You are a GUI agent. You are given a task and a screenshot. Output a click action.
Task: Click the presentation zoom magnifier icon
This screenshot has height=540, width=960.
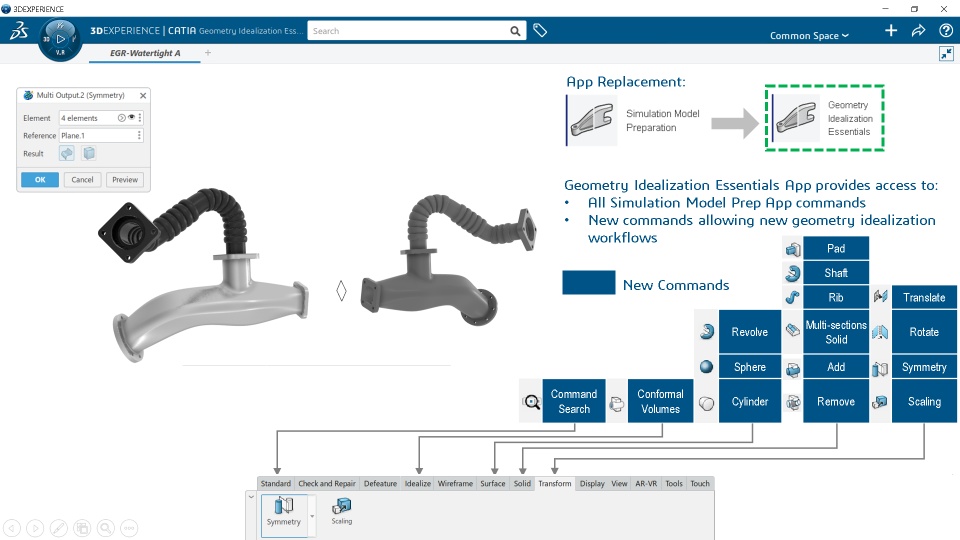(x=105, y=528)
